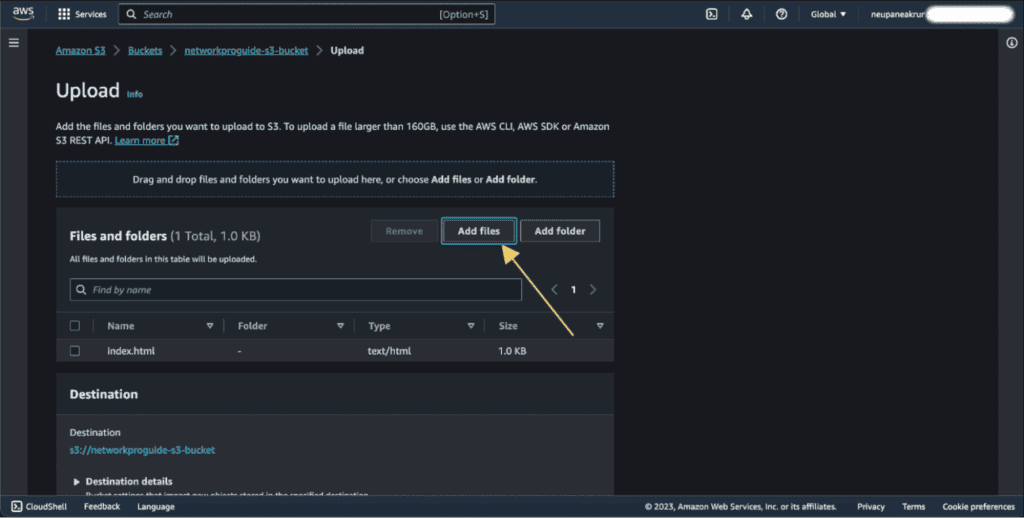Open the Info link beside Upload

[135, 94]
